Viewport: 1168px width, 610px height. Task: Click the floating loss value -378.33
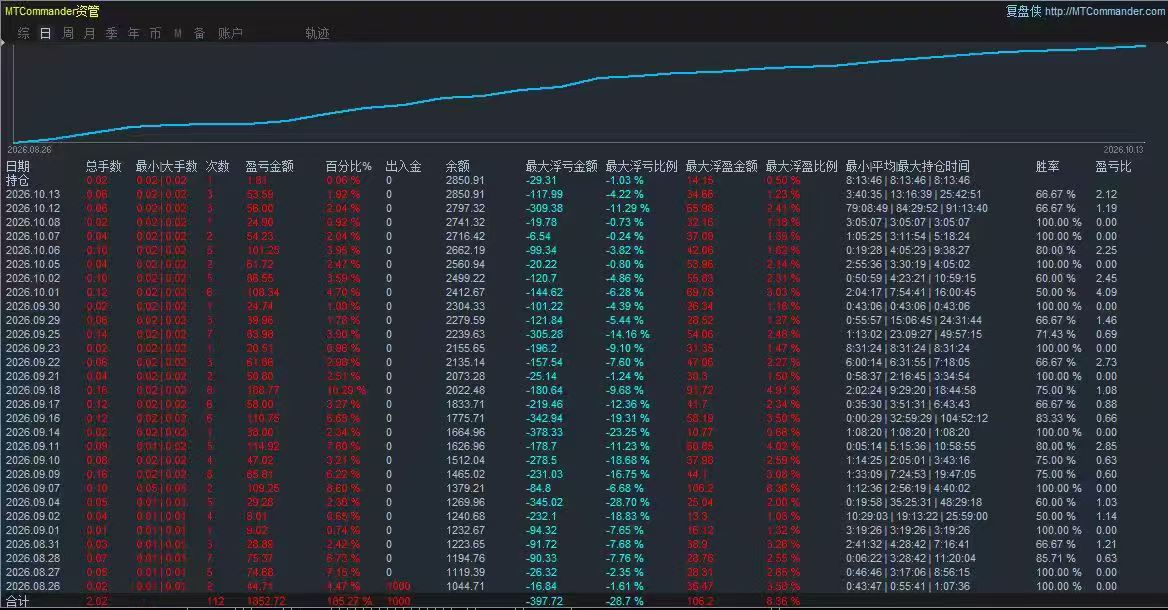point(545,433)
